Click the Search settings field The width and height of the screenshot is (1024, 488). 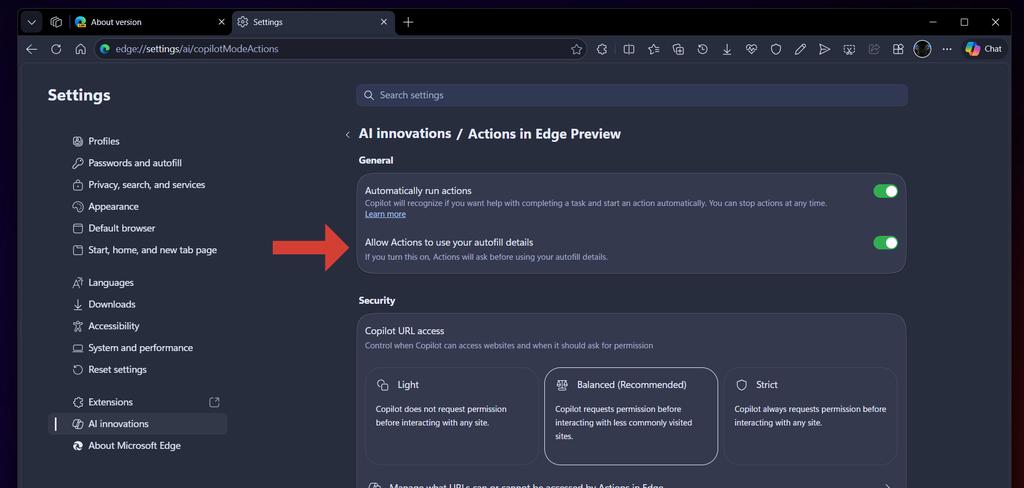(632, 95)
